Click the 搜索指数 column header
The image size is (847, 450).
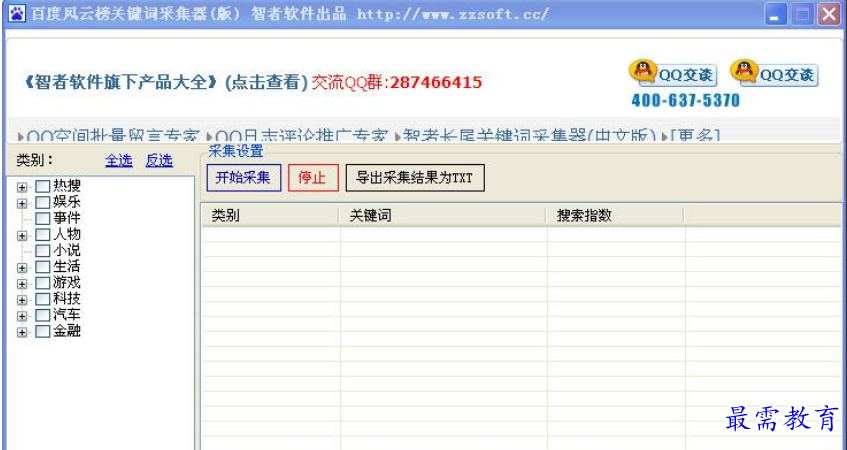[615, 216]
